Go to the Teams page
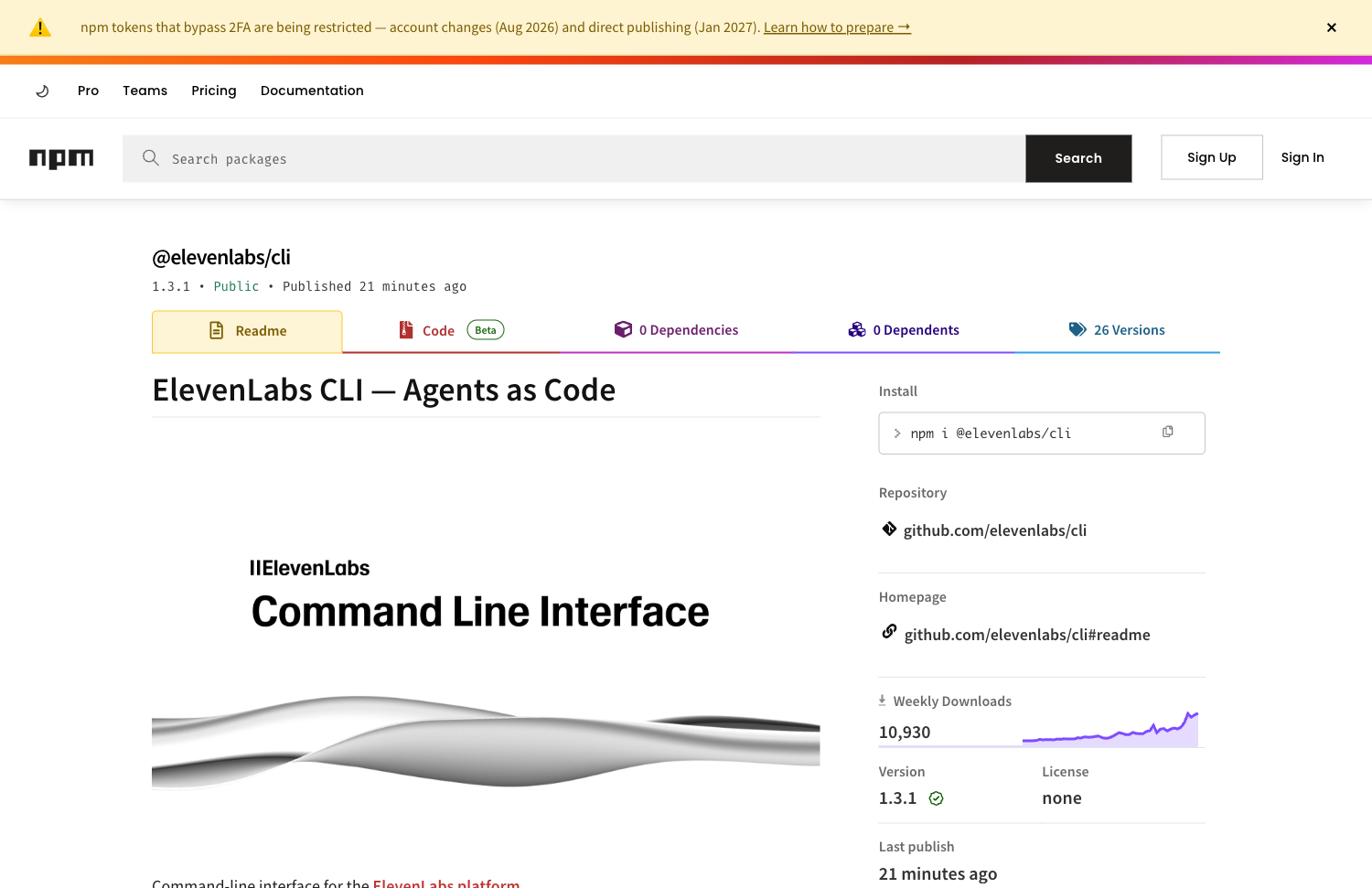Screen dimensions: 1372x888 (x=145, y=91)
